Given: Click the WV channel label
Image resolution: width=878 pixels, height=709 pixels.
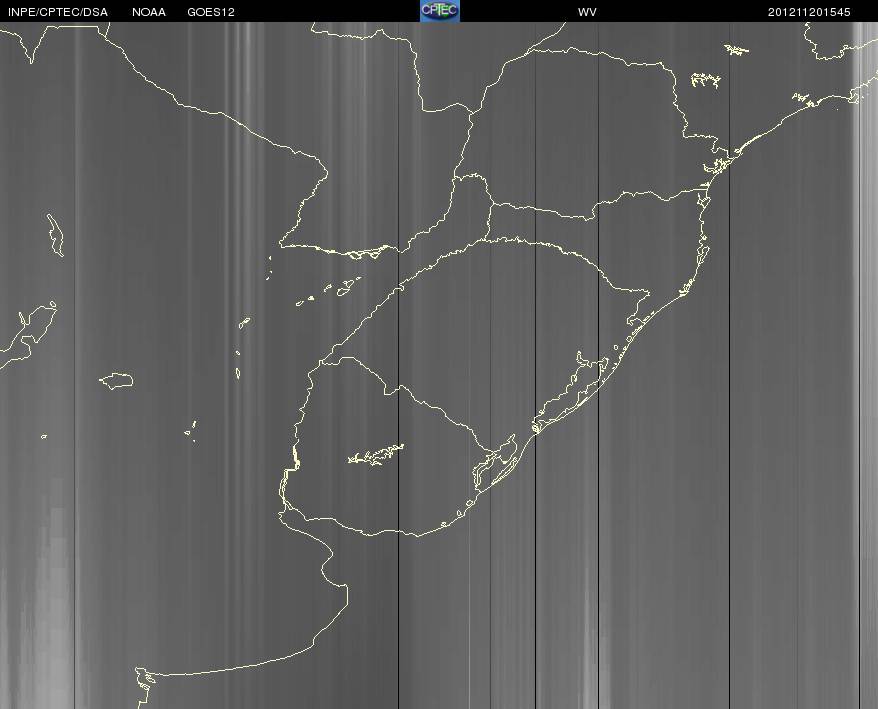Looking at the screenshot, I should click(x=587, y=12).
